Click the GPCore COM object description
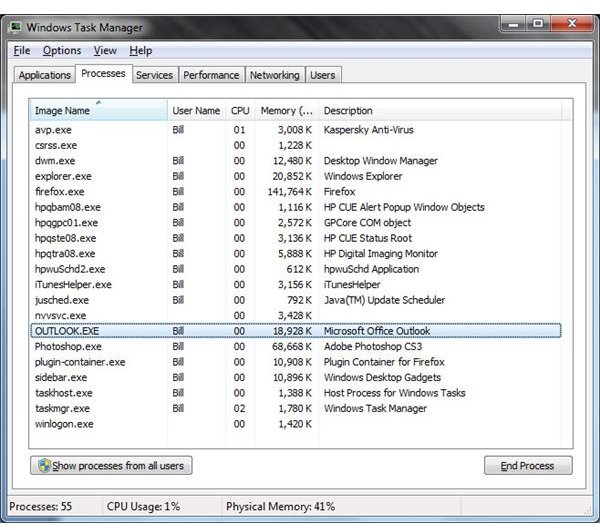 pos(367,223)
